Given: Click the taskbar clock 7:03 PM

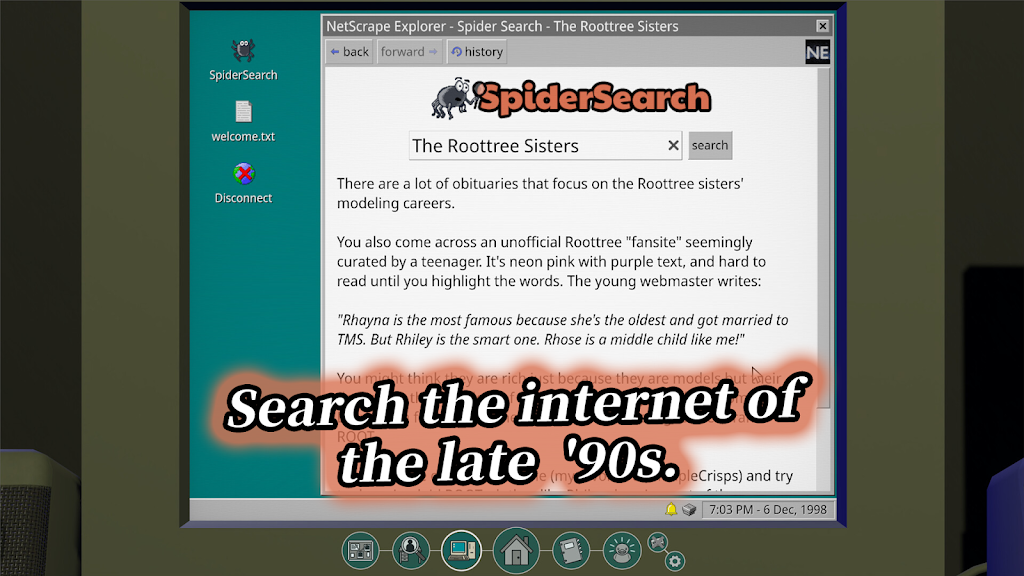Looking at the screenshot, I should [768, 509].
